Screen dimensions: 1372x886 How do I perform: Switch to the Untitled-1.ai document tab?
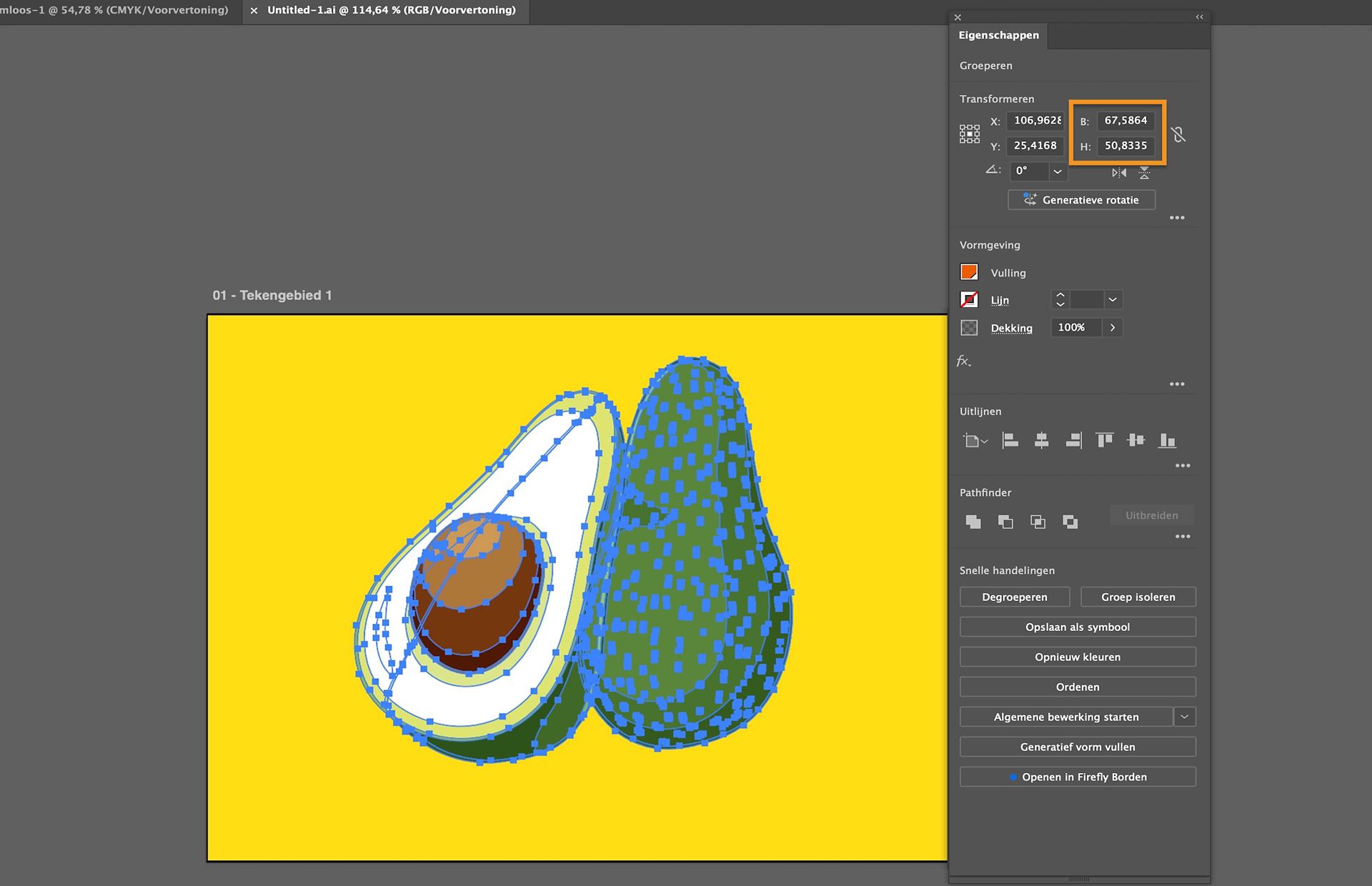pos(392,11)
